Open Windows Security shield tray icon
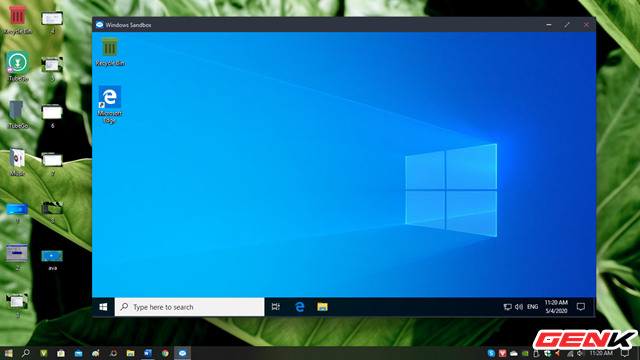Screen dimensions: 640x360 click(547, 353)
